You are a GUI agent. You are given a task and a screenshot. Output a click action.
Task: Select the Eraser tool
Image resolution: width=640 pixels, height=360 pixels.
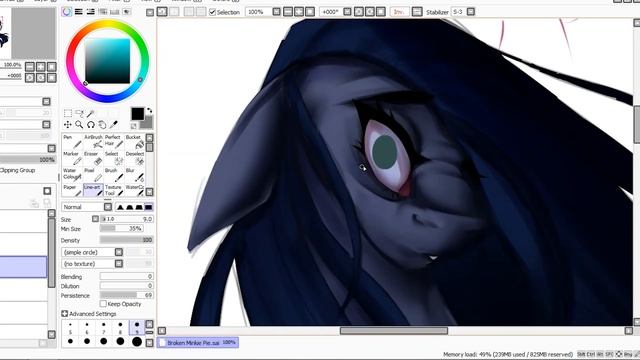click(x=93, y=158)
